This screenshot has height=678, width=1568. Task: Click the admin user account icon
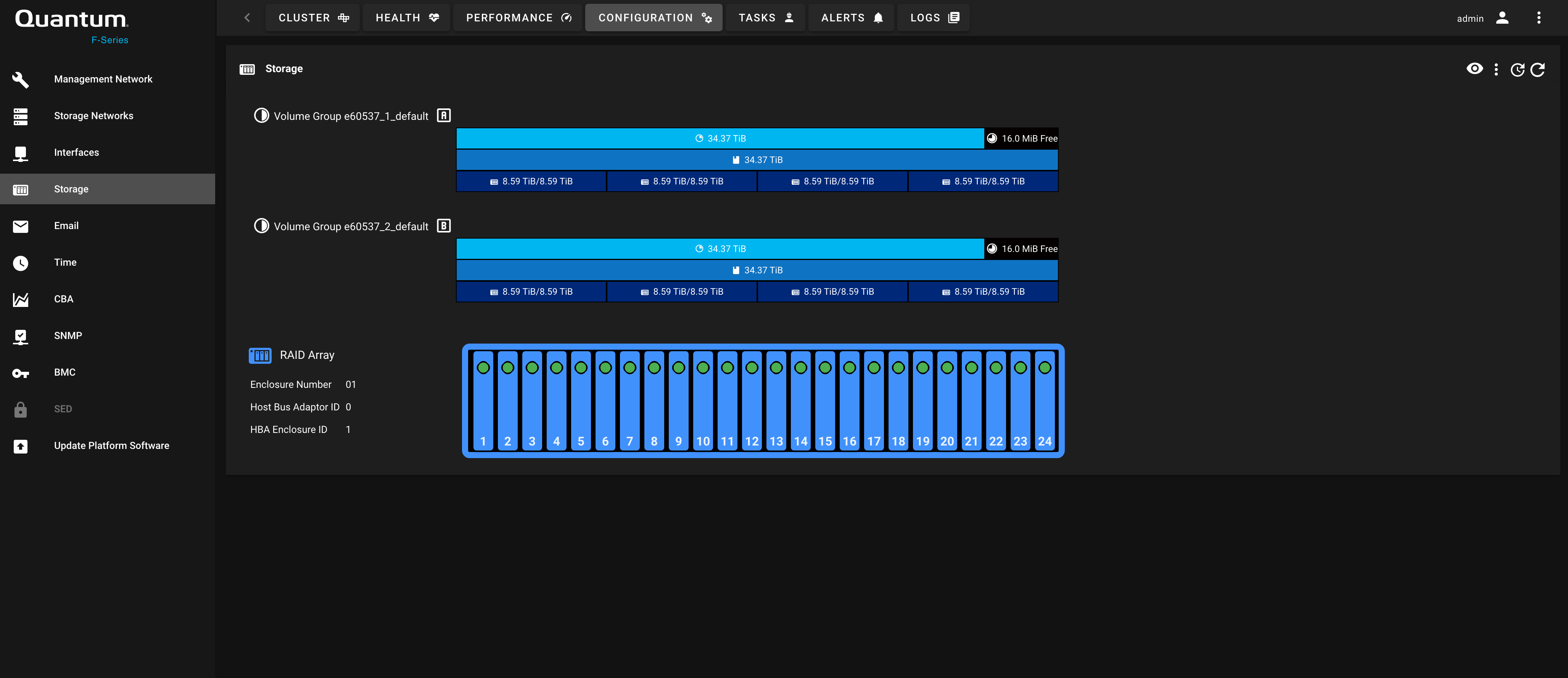(1502, 18)
